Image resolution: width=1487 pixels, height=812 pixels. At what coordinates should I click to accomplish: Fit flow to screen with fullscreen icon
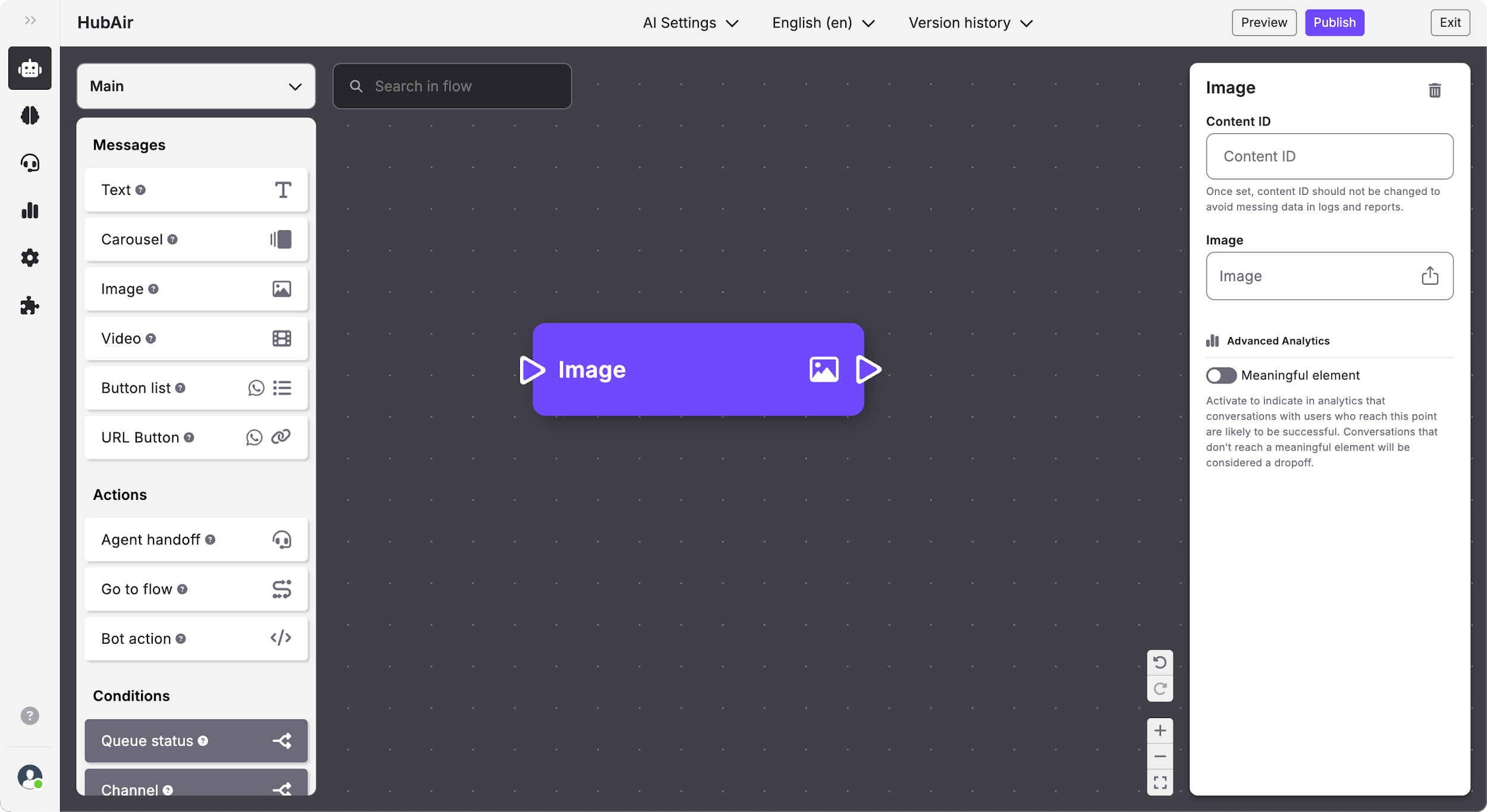[x=1159, y=782]
